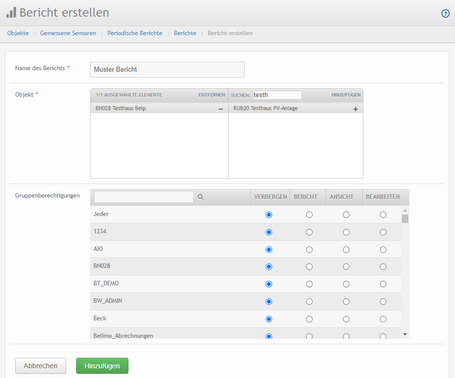The width and height of the screenshot is (455, 378).
Task: Select Verbergen for Belimo_Abrechnungen
Action: point(269,336)
